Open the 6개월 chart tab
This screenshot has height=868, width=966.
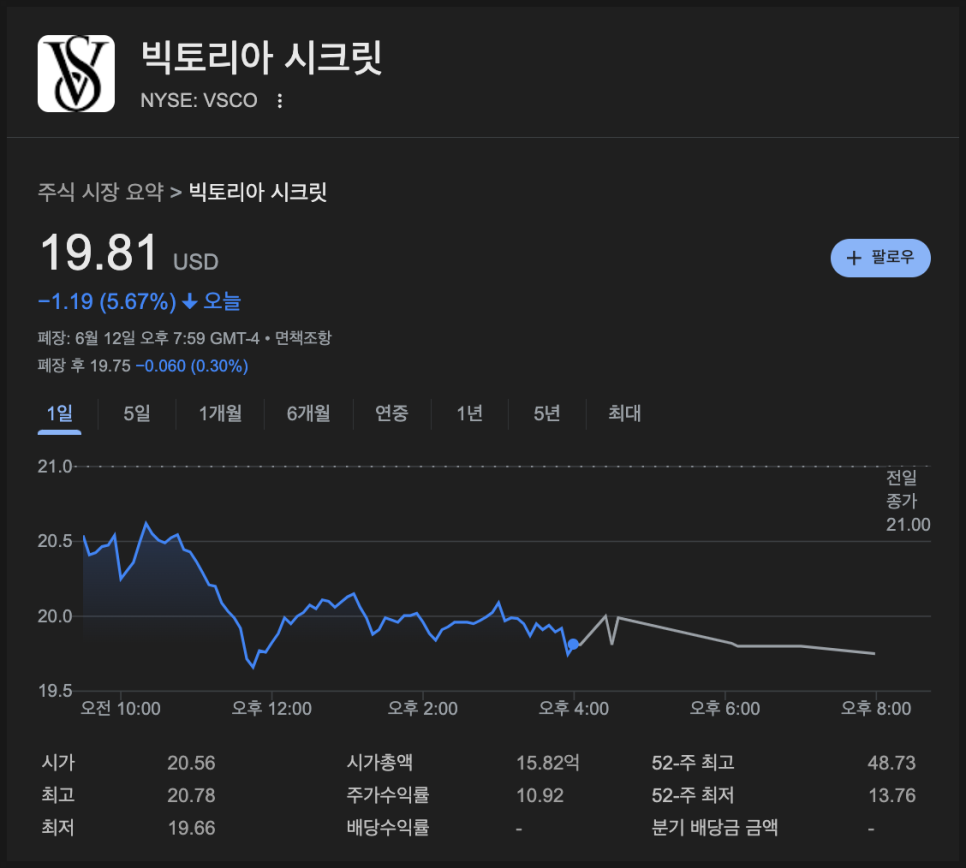[309, 413]
